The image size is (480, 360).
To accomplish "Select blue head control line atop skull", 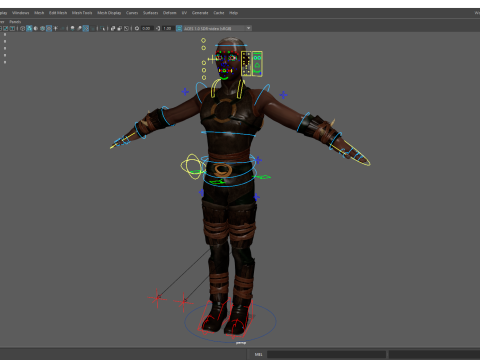I will [x=231, y=45].
